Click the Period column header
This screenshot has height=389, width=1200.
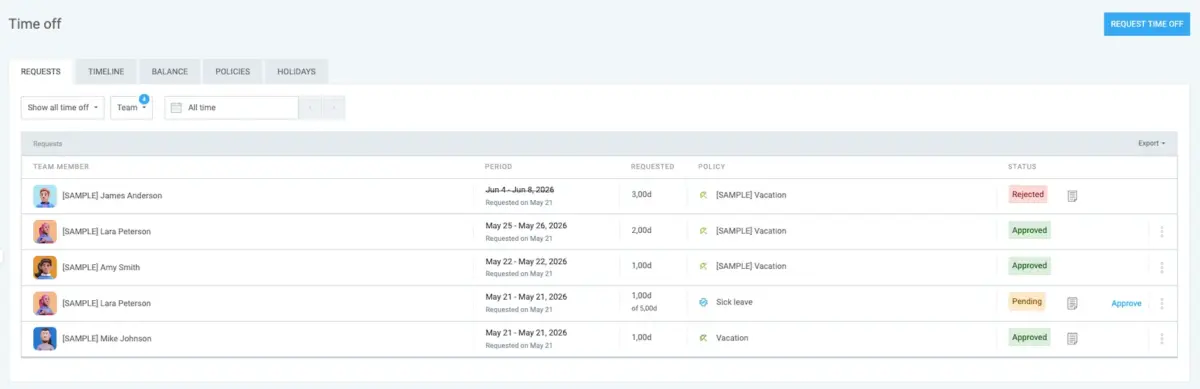[x=498, y=167]
